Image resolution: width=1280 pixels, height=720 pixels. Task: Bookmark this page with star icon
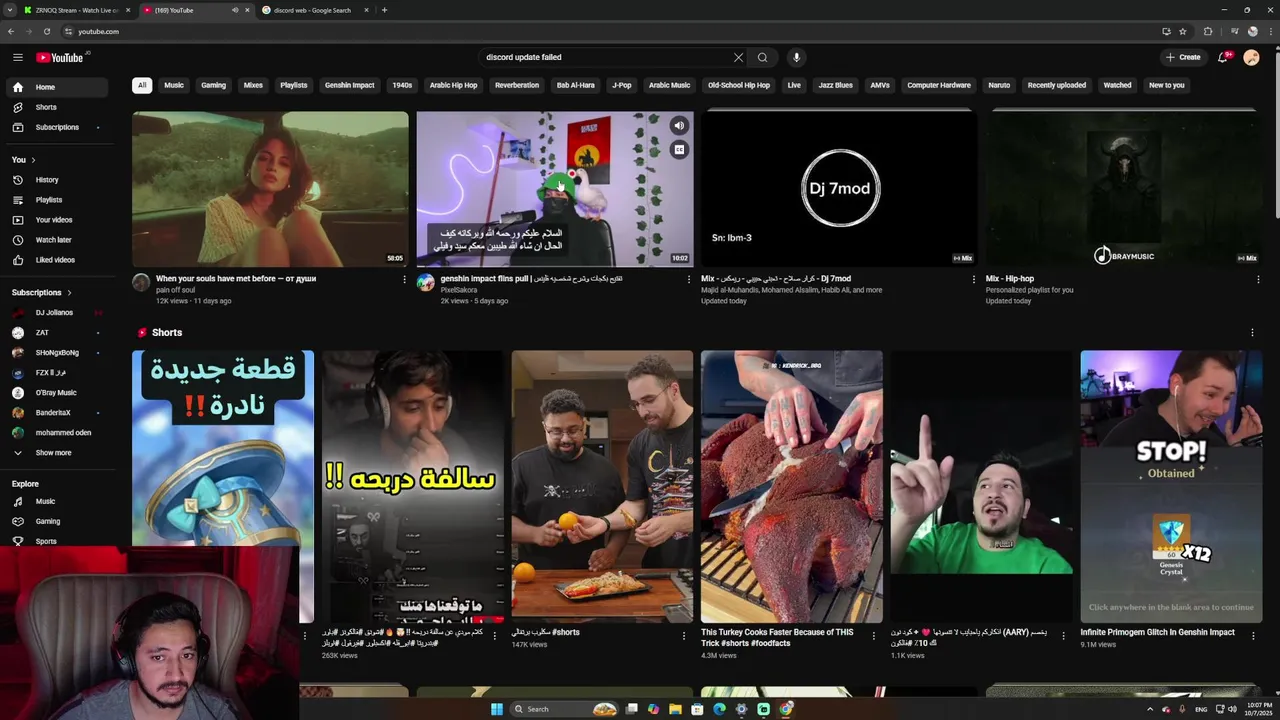1184,31
